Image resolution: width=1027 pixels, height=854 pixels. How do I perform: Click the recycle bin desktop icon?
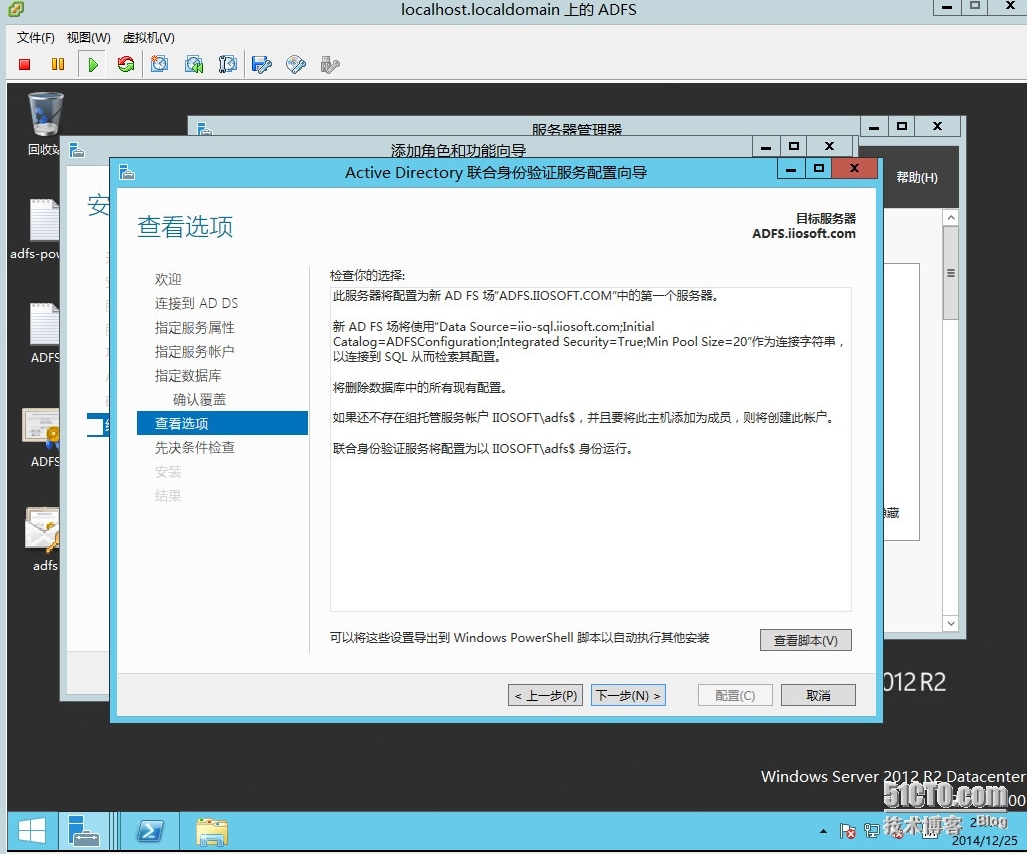pyautogui.click(x=45, y=123)
